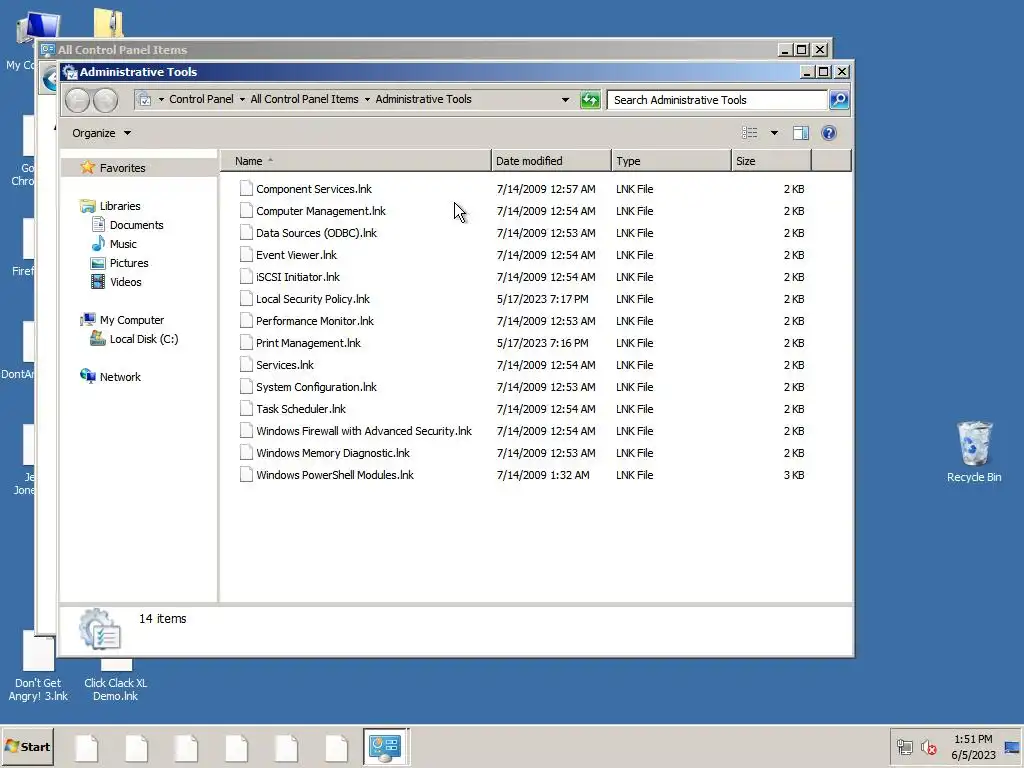Viewport: 1024px width, 768px height.
Task: Click the Change your view icon
Action: [750, 133]
